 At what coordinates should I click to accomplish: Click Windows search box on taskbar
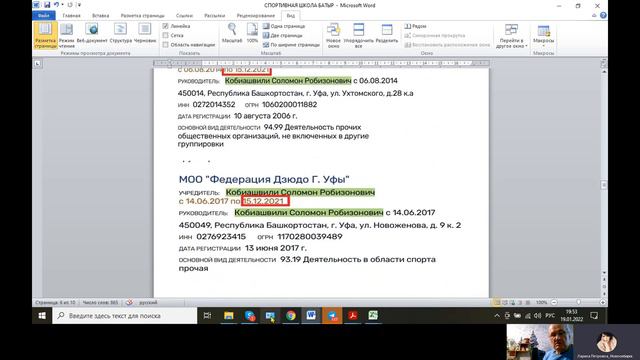coord(124,316)
